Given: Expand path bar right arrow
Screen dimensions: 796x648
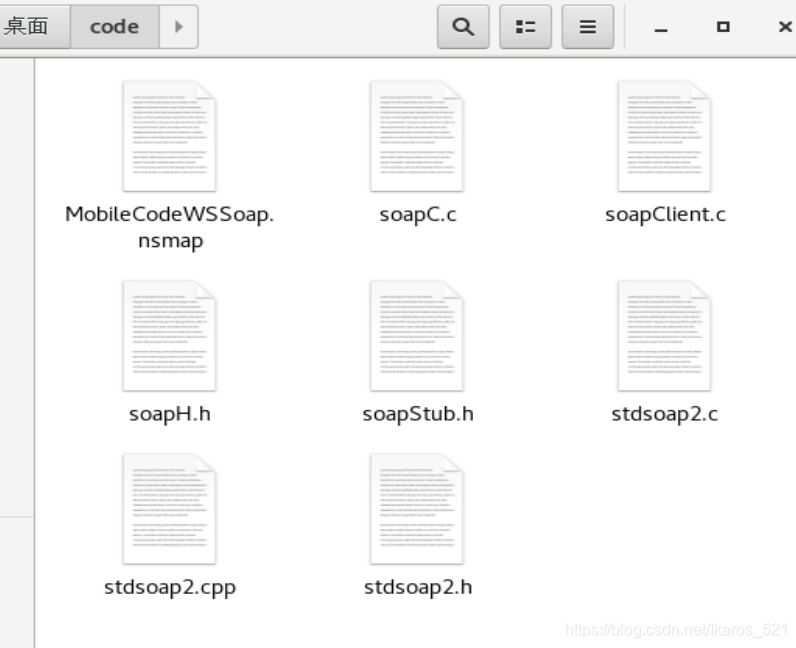Looking at the screenshot, I should (179, 27).
